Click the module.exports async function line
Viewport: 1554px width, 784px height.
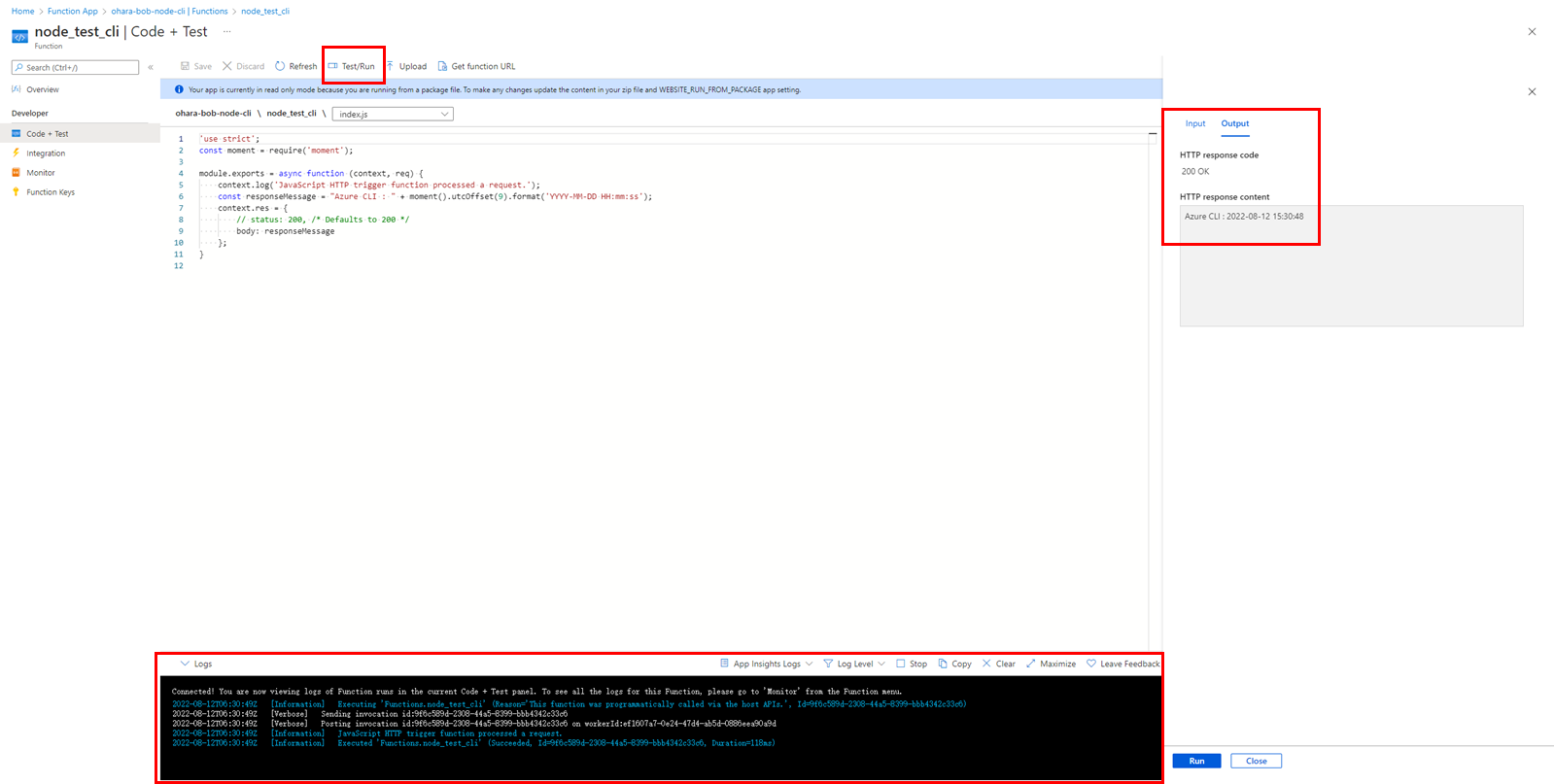[311, 174]
